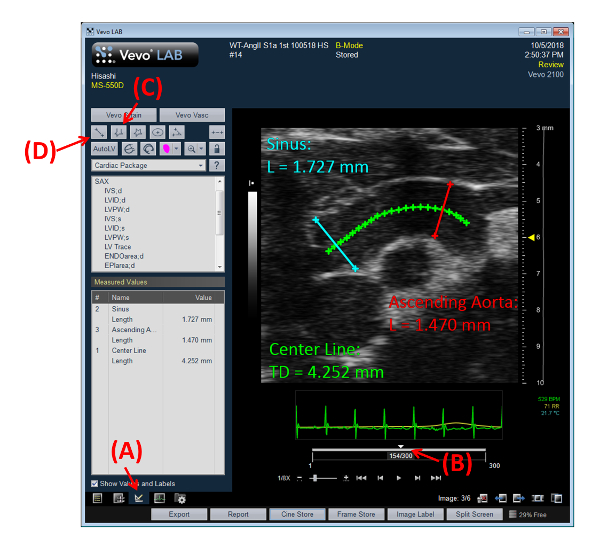Select the 2D area polygon tool
The width and height of the screenshot is (600, 546).
138,132
